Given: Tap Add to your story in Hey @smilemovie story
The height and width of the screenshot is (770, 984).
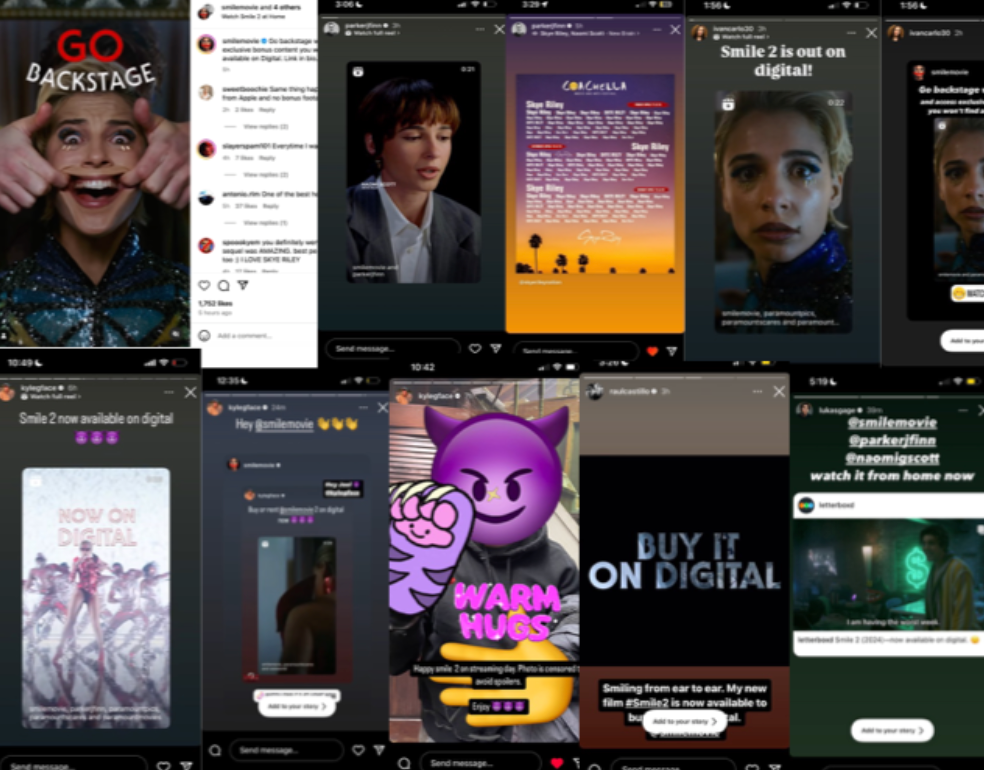Looking at the screenshot, I should [x=297, y=706].
